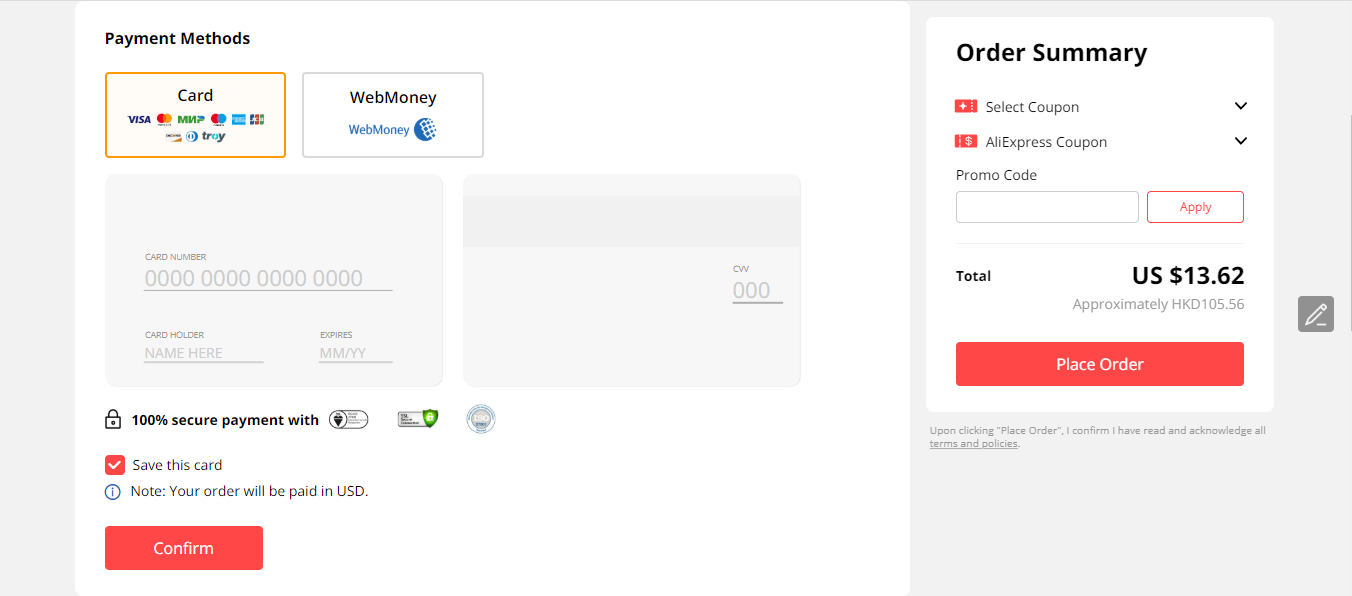Switch to WebMoney payment method
The height and width of the screenshot is (596, 1352).
(393, 115)
